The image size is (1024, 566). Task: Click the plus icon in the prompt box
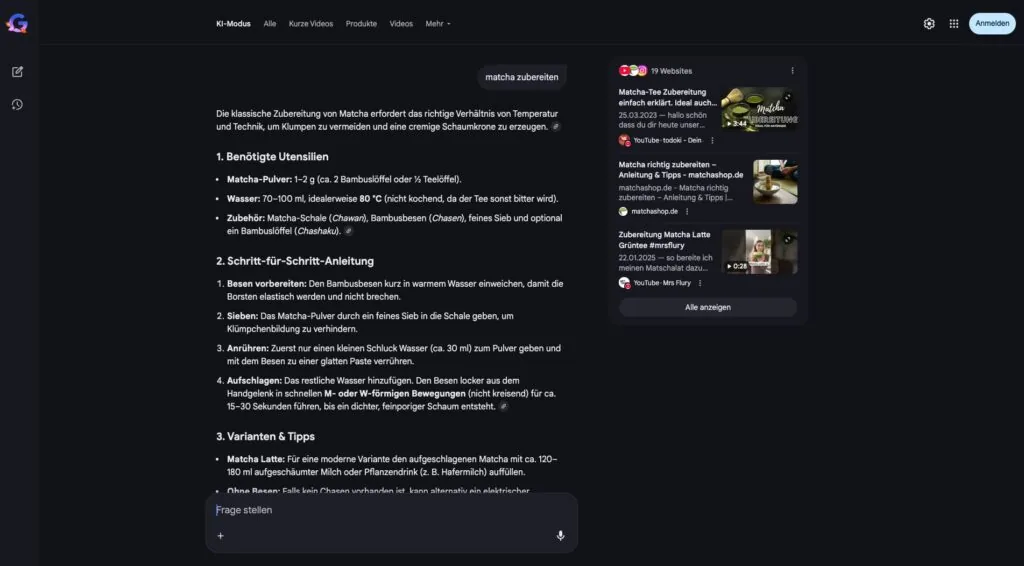tap(221, 536)
